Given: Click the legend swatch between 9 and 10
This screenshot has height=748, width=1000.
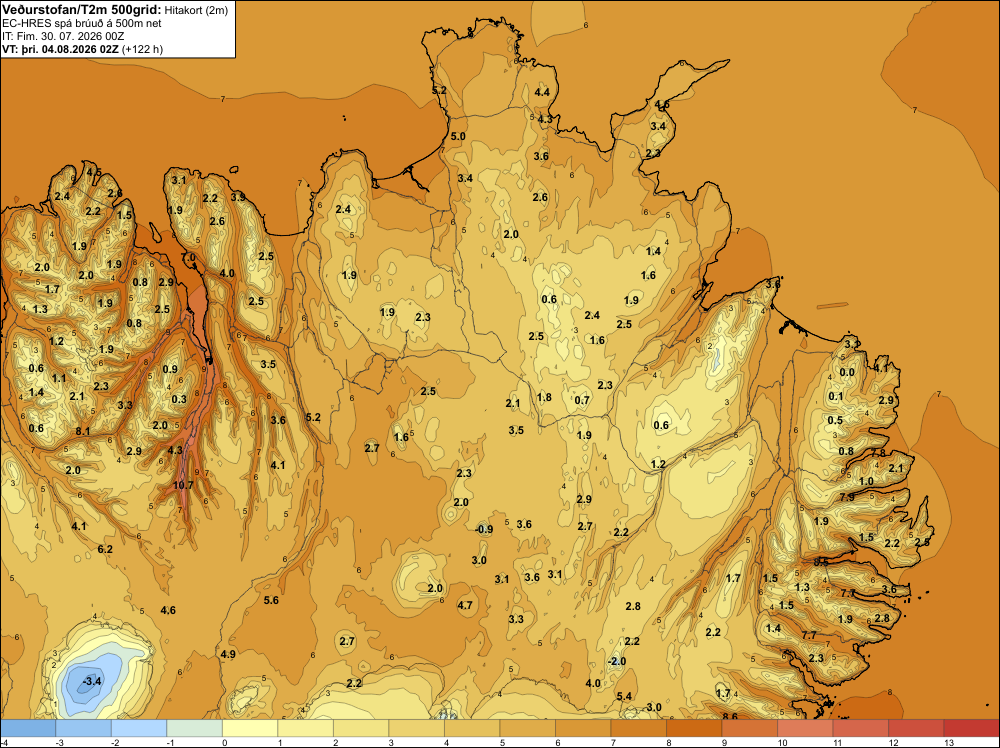Looking at the screenshot, I should point(749,728).
